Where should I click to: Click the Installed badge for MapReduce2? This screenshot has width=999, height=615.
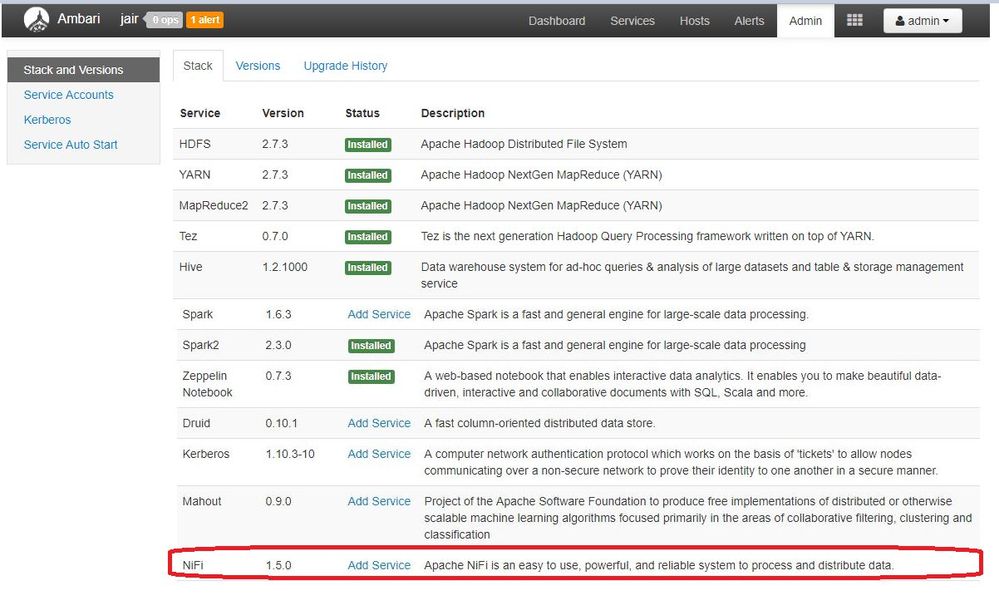(x=368, y=206)
